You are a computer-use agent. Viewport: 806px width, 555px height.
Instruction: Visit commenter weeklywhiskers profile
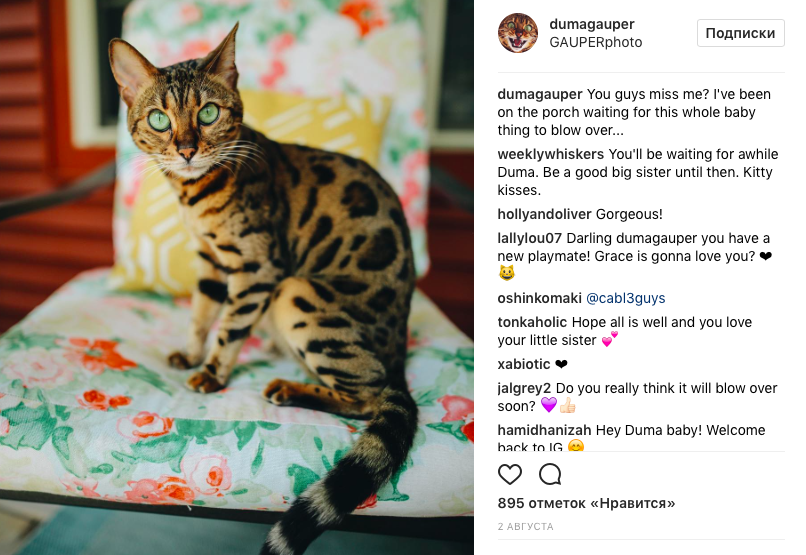click(551, 154)
